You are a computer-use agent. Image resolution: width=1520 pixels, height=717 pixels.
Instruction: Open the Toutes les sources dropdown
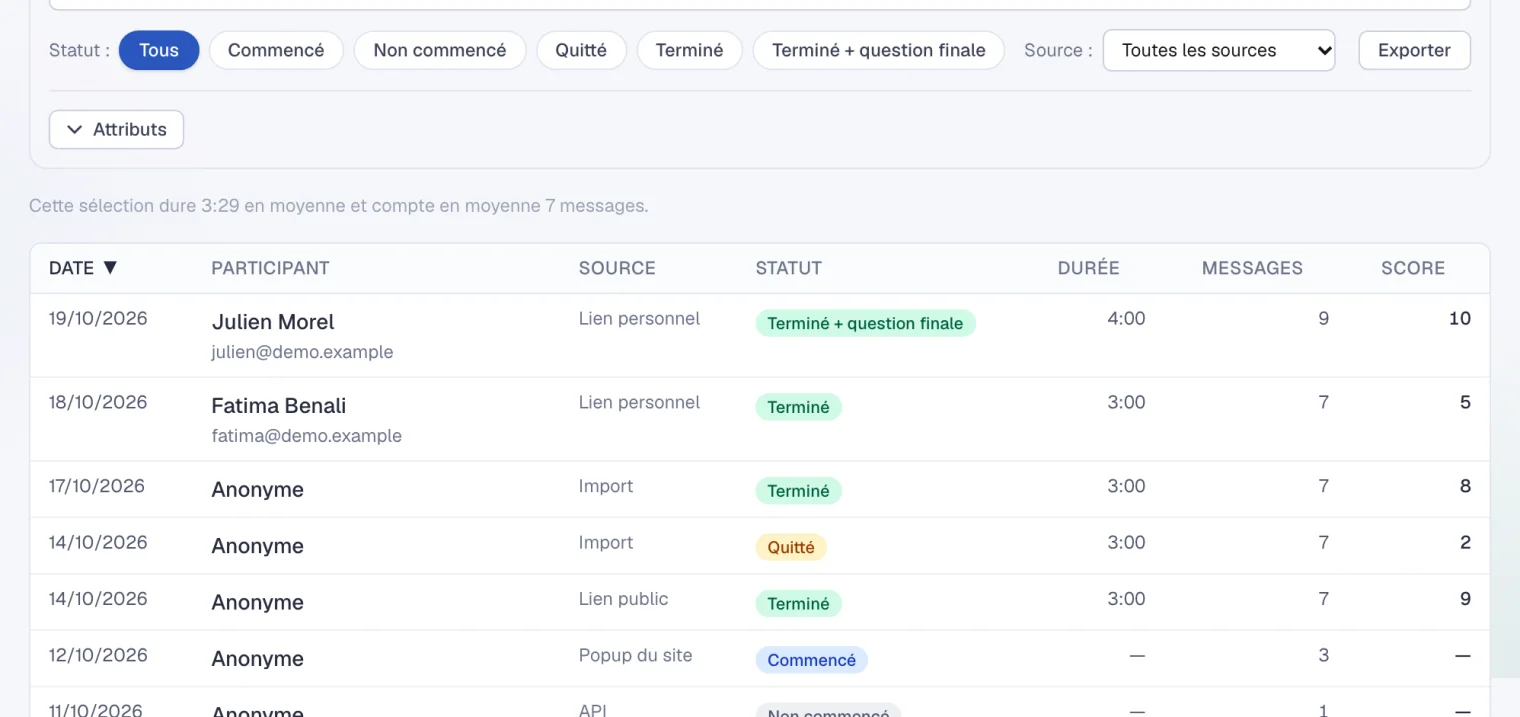(1219, 50)
